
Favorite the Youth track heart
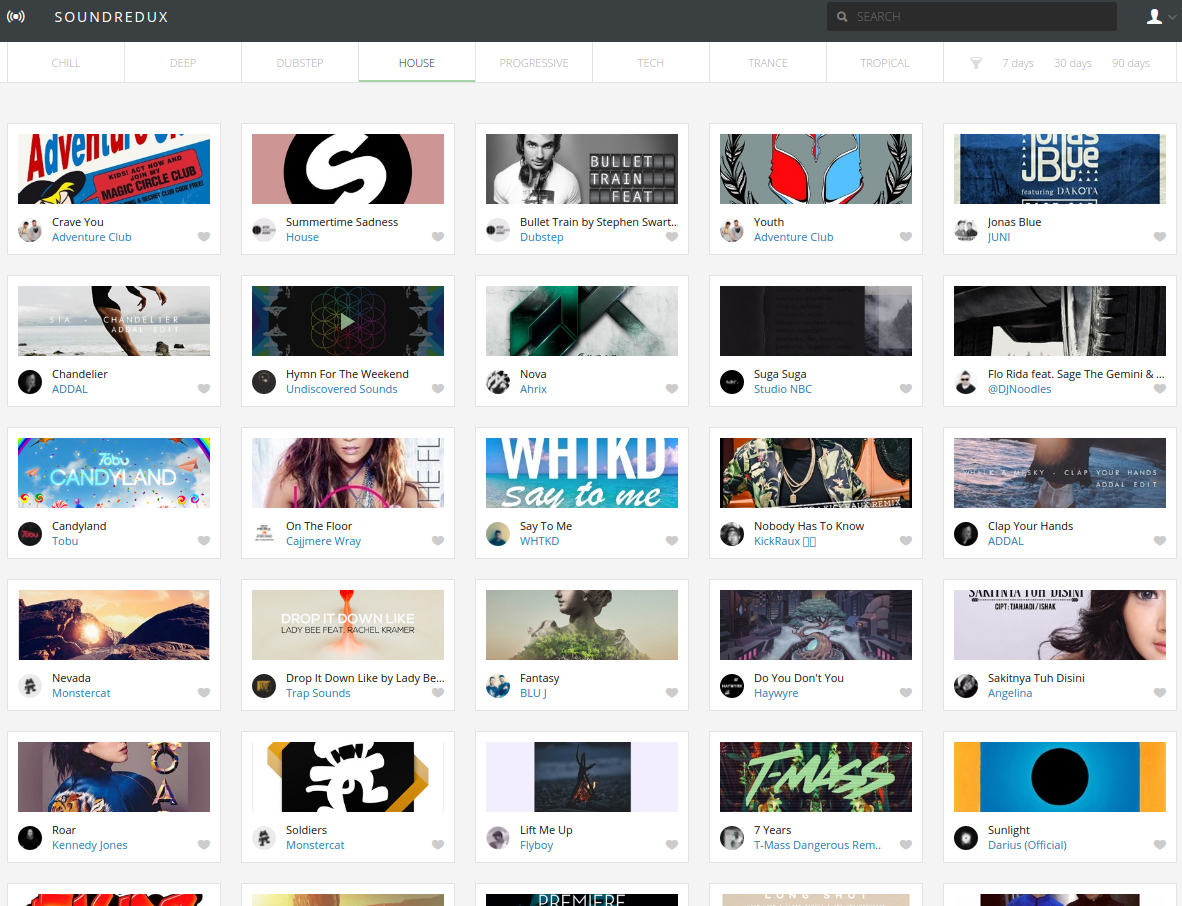click(906, 237)
